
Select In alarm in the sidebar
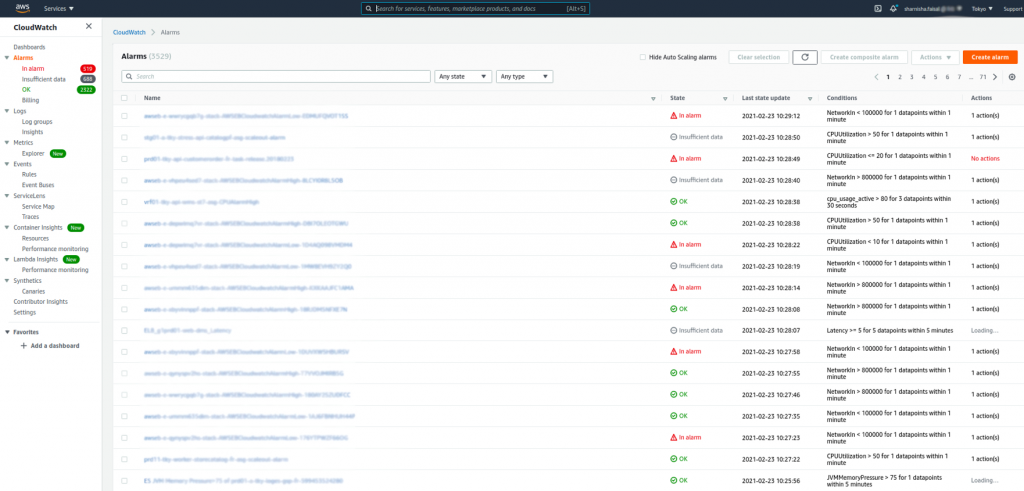click(33, 69)
